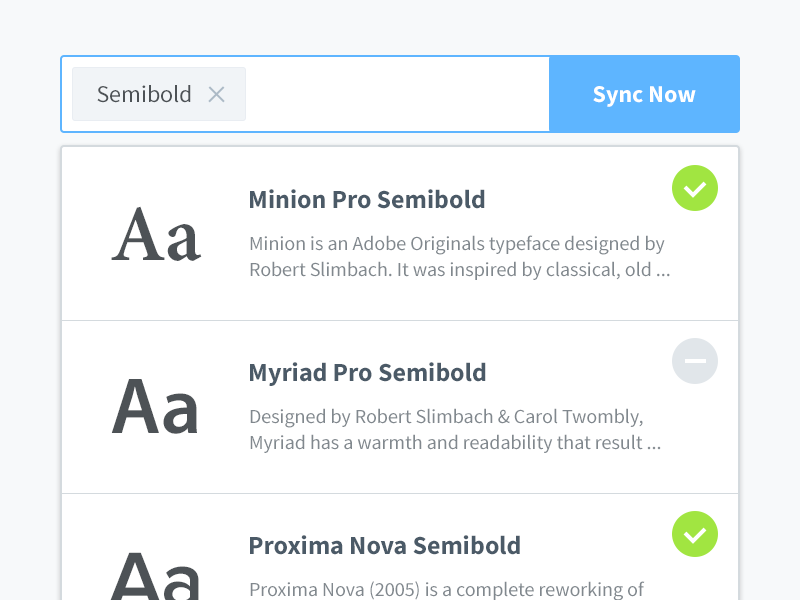The height and width of the screenshot is (600, 800).
Task: Remove the Semibold filter tag
Action: click(216, 94)
